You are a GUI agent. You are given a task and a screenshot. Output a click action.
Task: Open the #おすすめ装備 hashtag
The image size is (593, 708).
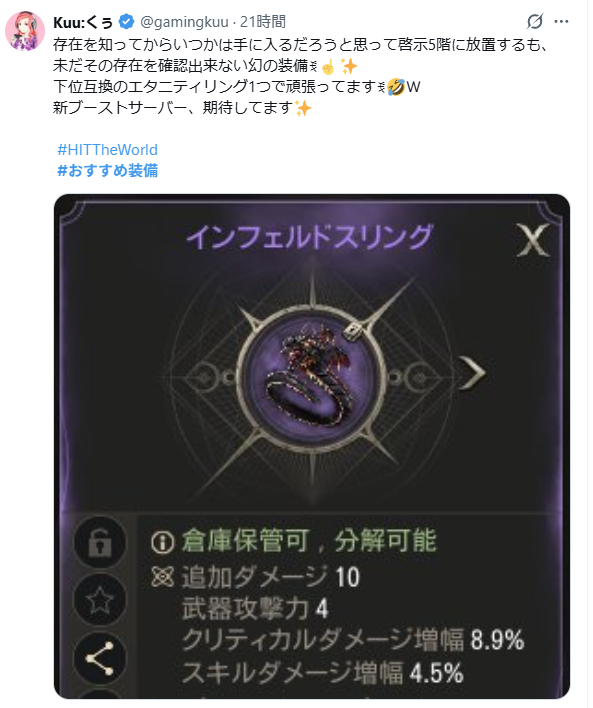107,171
